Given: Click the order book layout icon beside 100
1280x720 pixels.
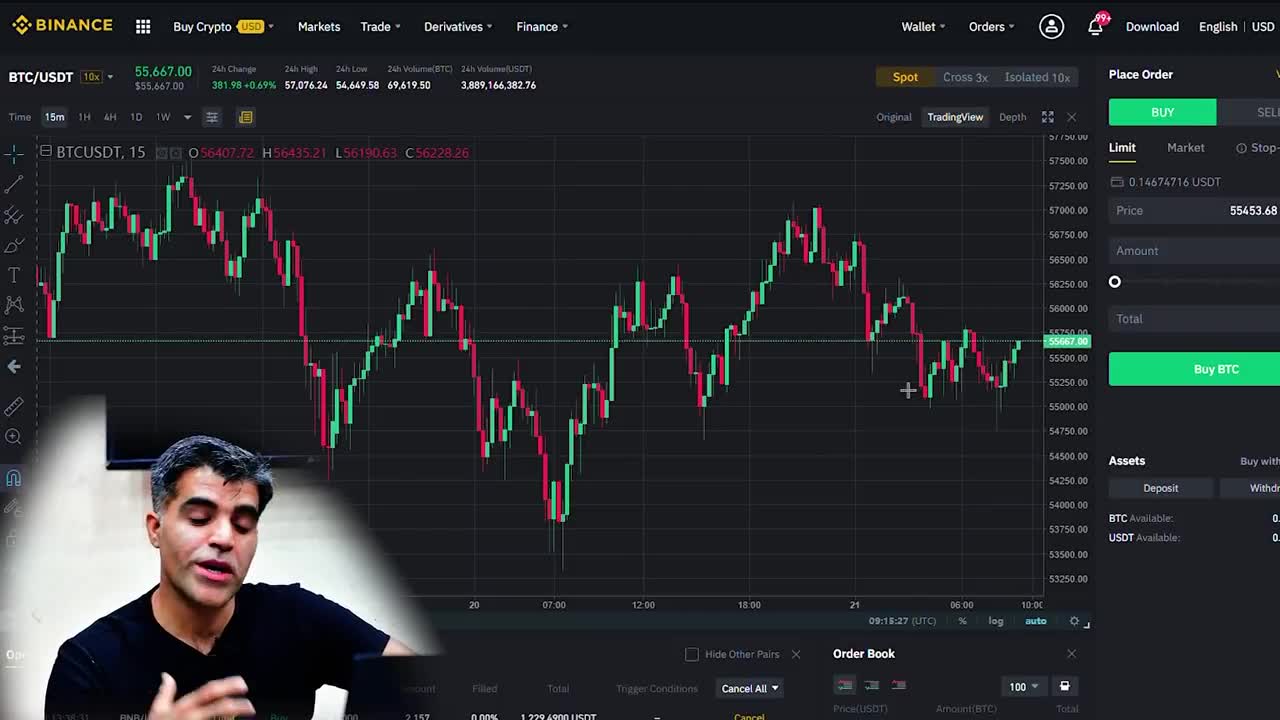Looking at the screenshot, I should tap(1064, 686).
